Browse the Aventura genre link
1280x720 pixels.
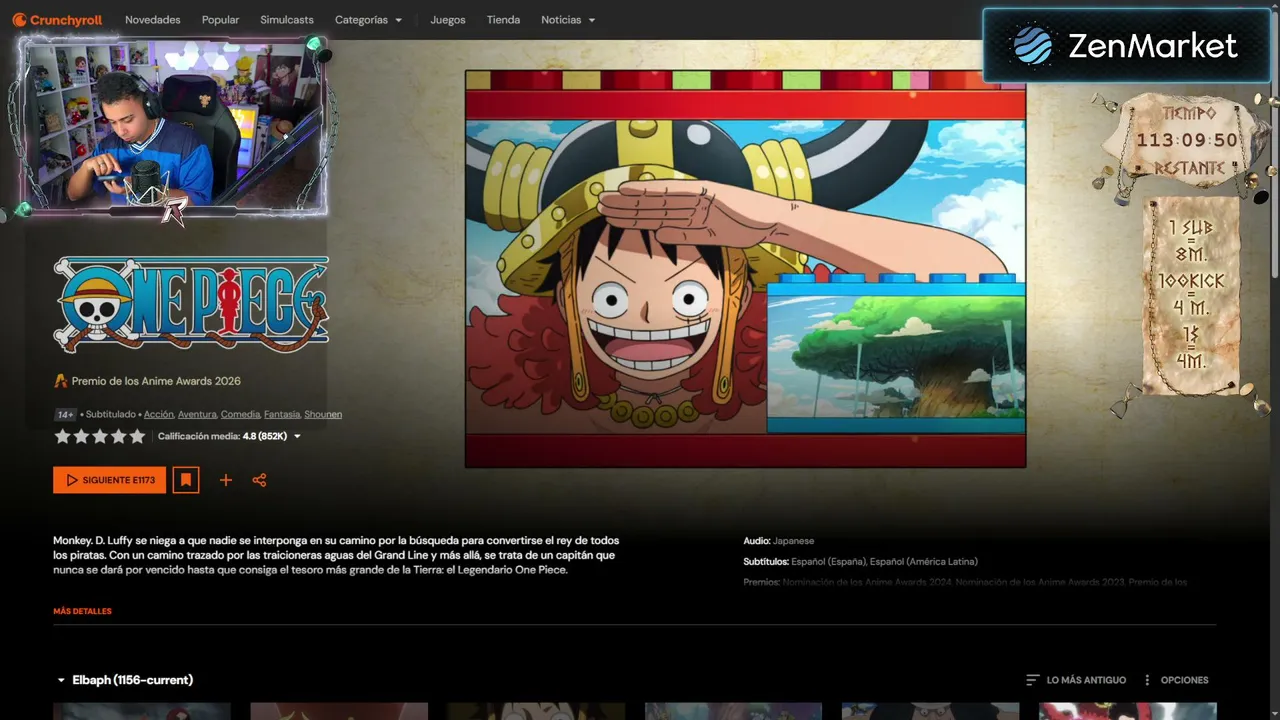(197, 414)
